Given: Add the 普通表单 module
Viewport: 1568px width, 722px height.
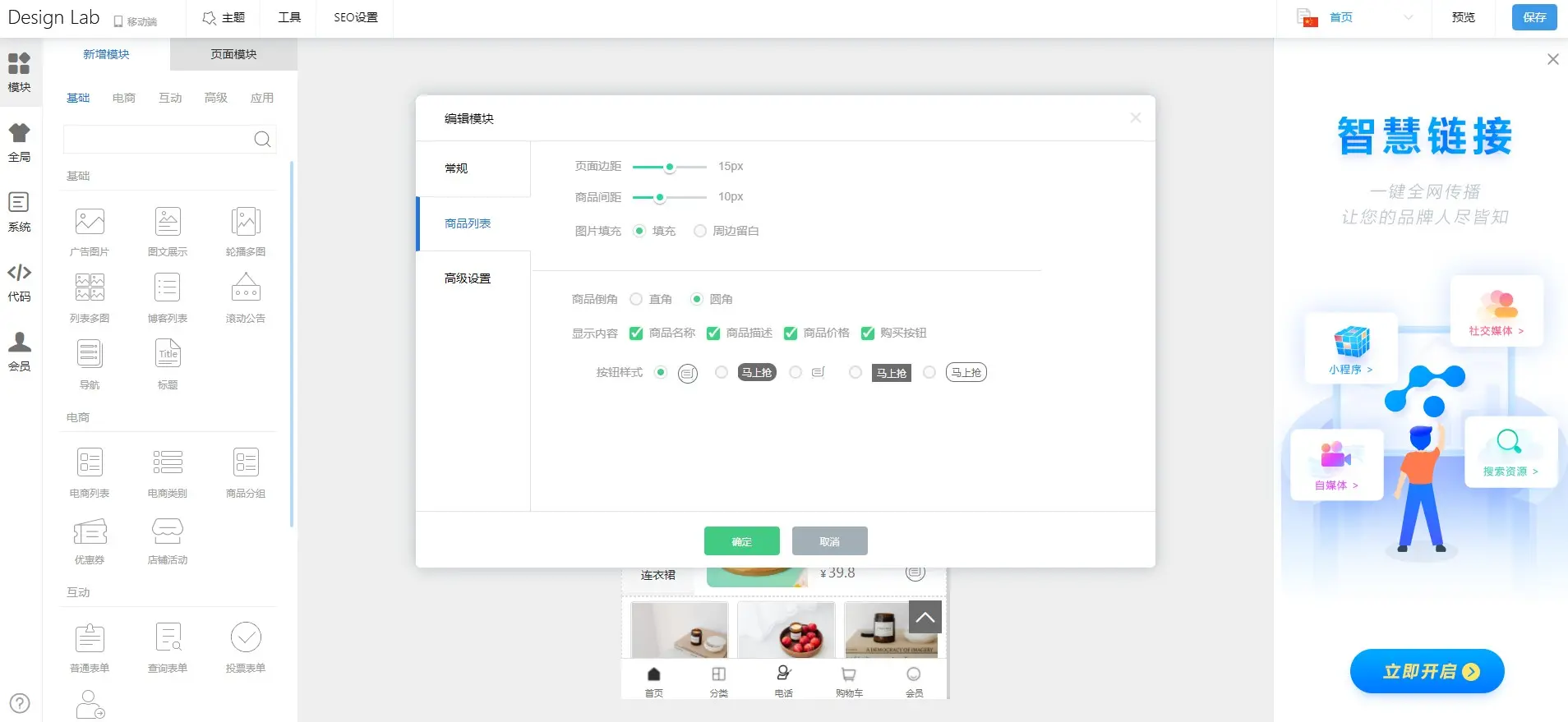Looking at the screenshot, I should point(90,647).
